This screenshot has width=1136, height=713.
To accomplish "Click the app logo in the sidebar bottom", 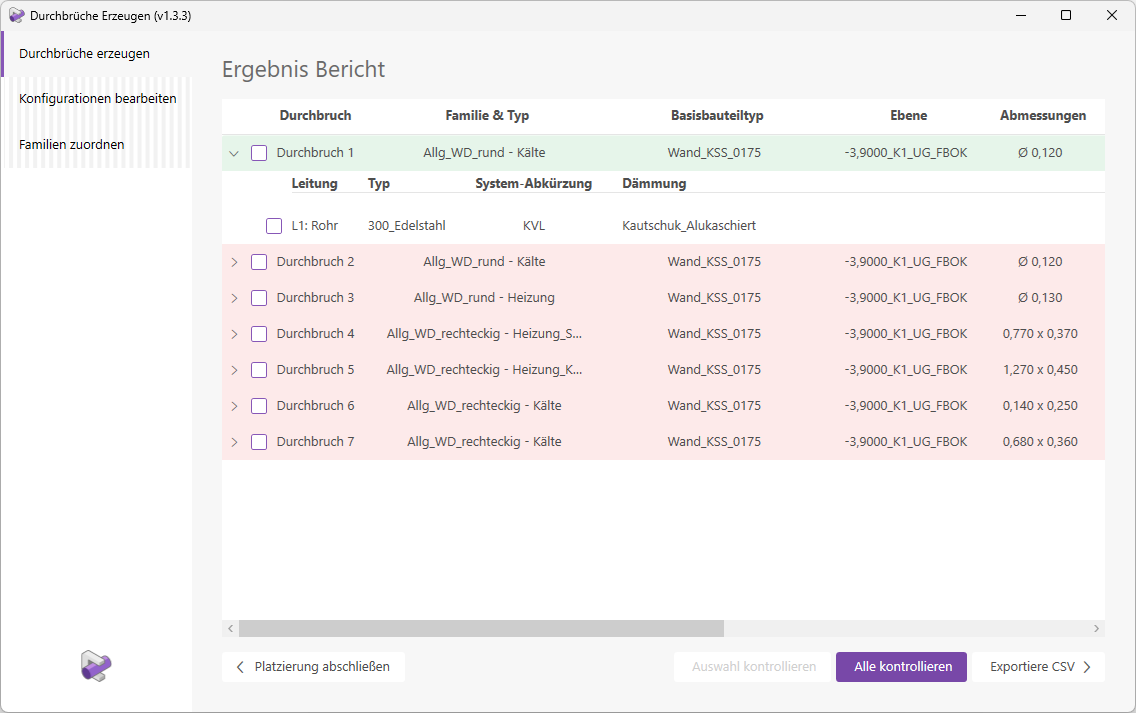I will pyautogui.click(x=96, y=666).
